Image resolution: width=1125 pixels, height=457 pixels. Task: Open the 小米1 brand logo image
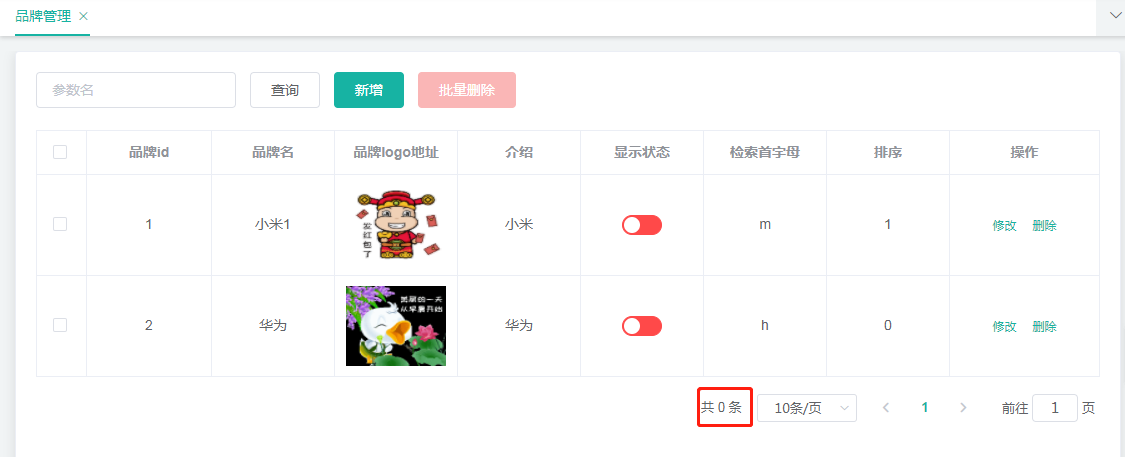pos(396,225)
